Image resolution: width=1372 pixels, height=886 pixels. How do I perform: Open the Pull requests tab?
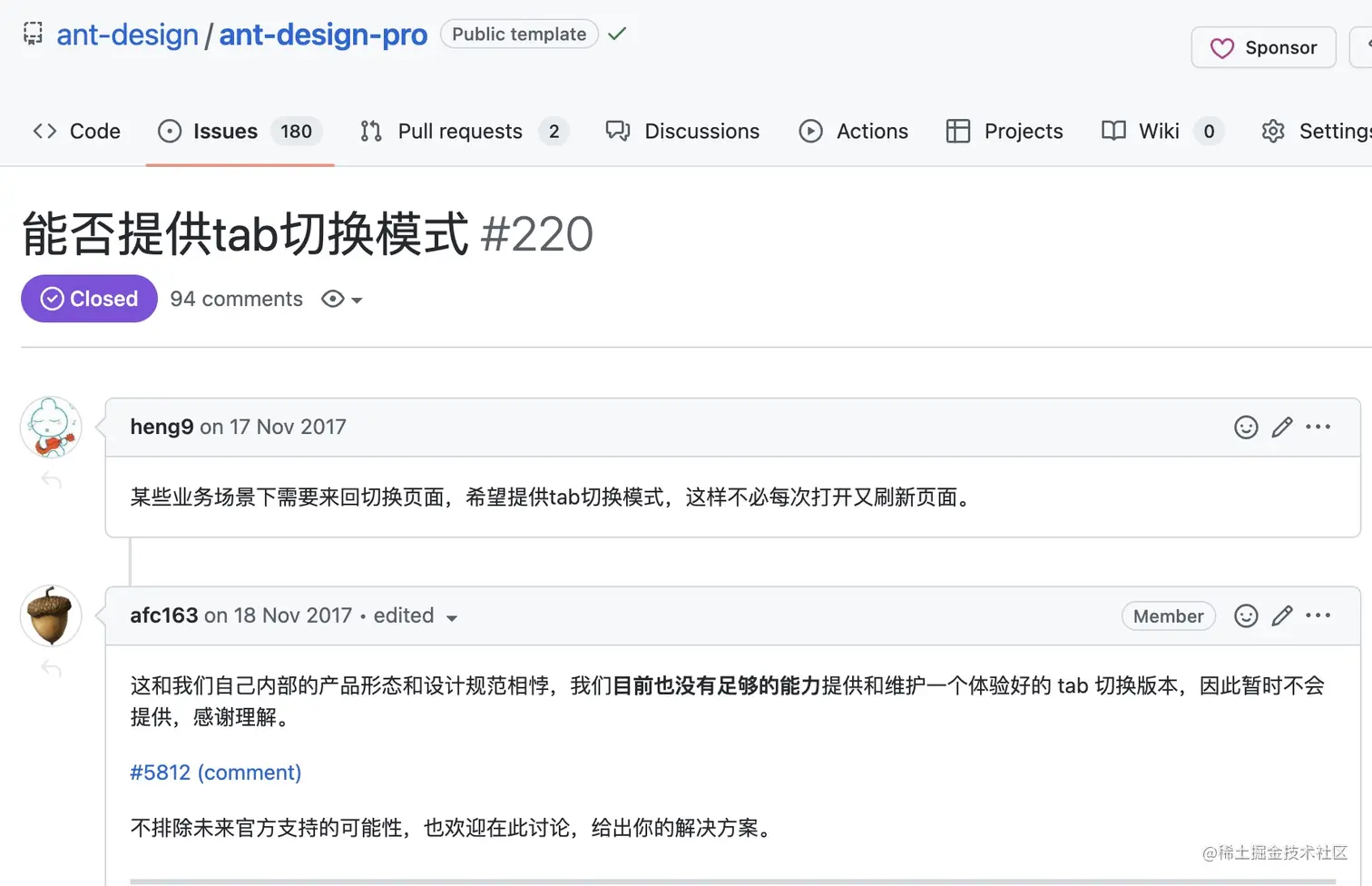click(464, 131)
